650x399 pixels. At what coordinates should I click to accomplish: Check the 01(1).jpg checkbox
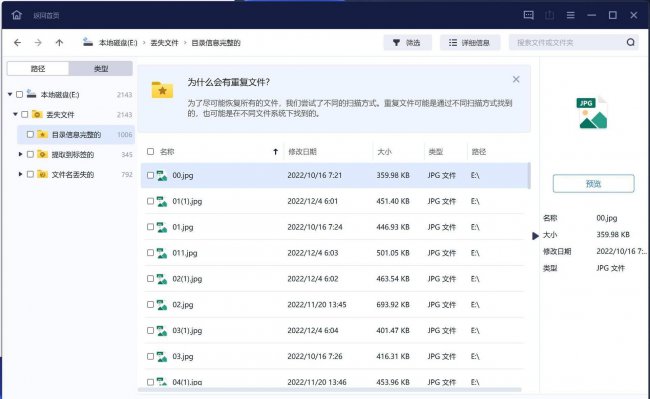click(x=150, y=201)
